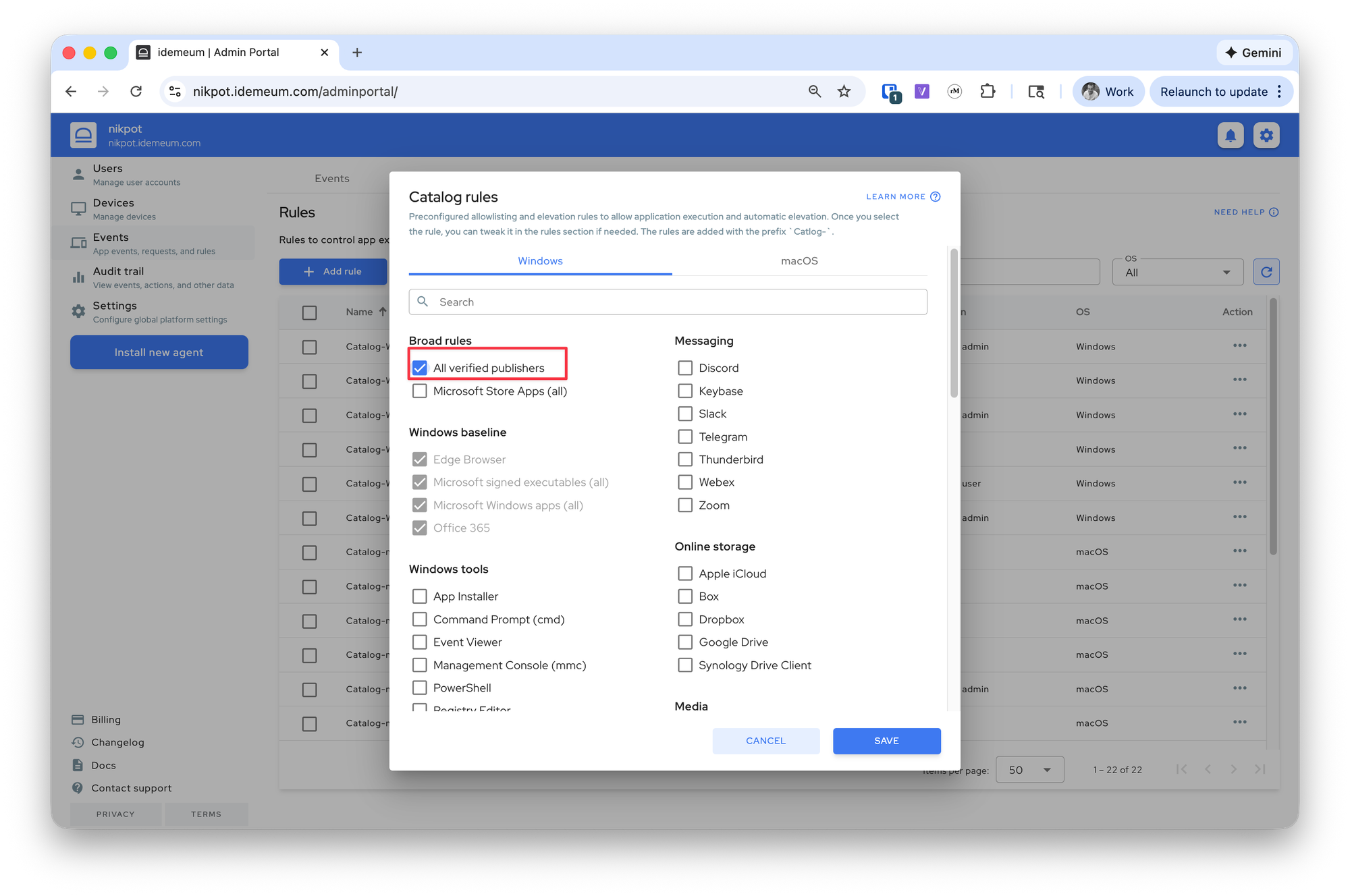Check the Dropbox checkbox
The height and width of the screenshot is (896, 1350).
tap(685, 619)
